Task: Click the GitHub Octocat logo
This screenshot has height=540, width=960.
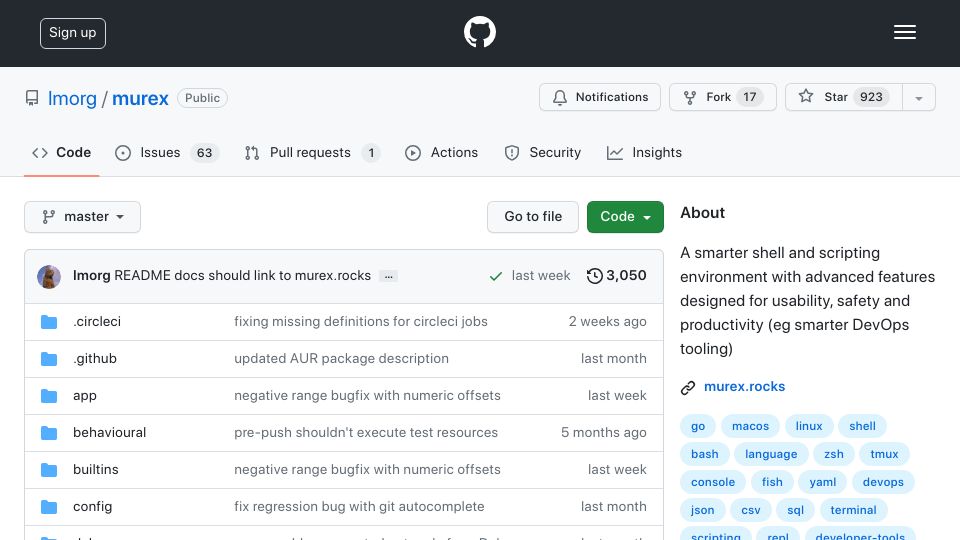Action: tap(479, 32)
